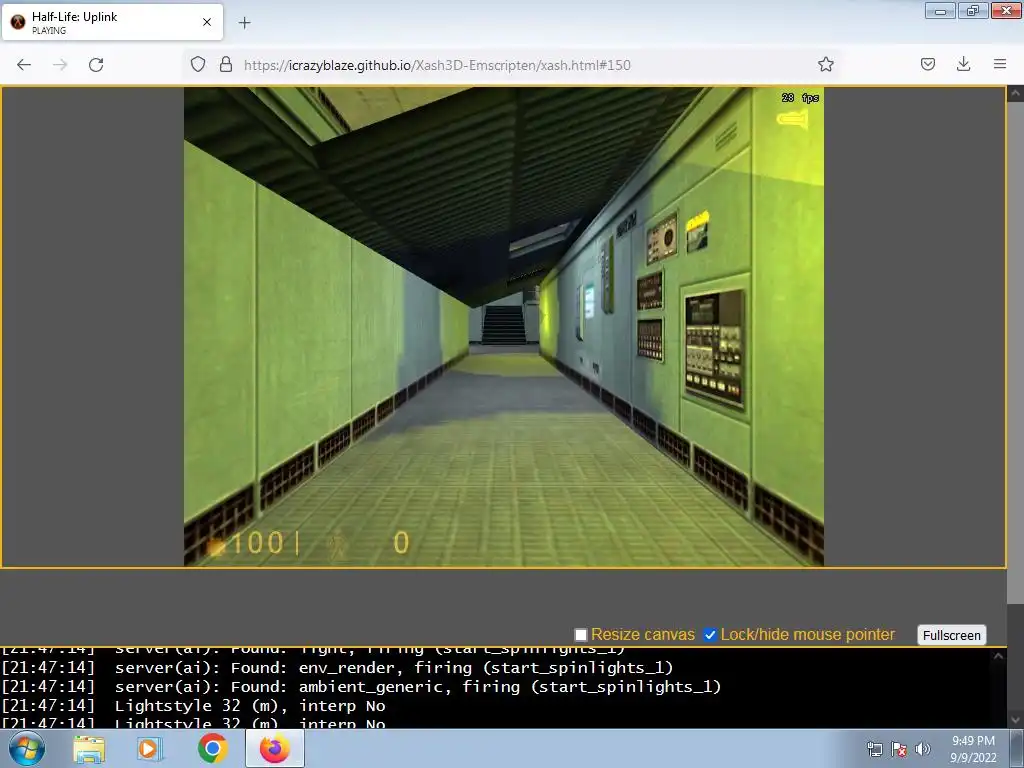The height and width of the screenshot is (768, 1024).
Task: Uncheck Lock/hide mouse pointer checkbox
Action: coord(710,635)
